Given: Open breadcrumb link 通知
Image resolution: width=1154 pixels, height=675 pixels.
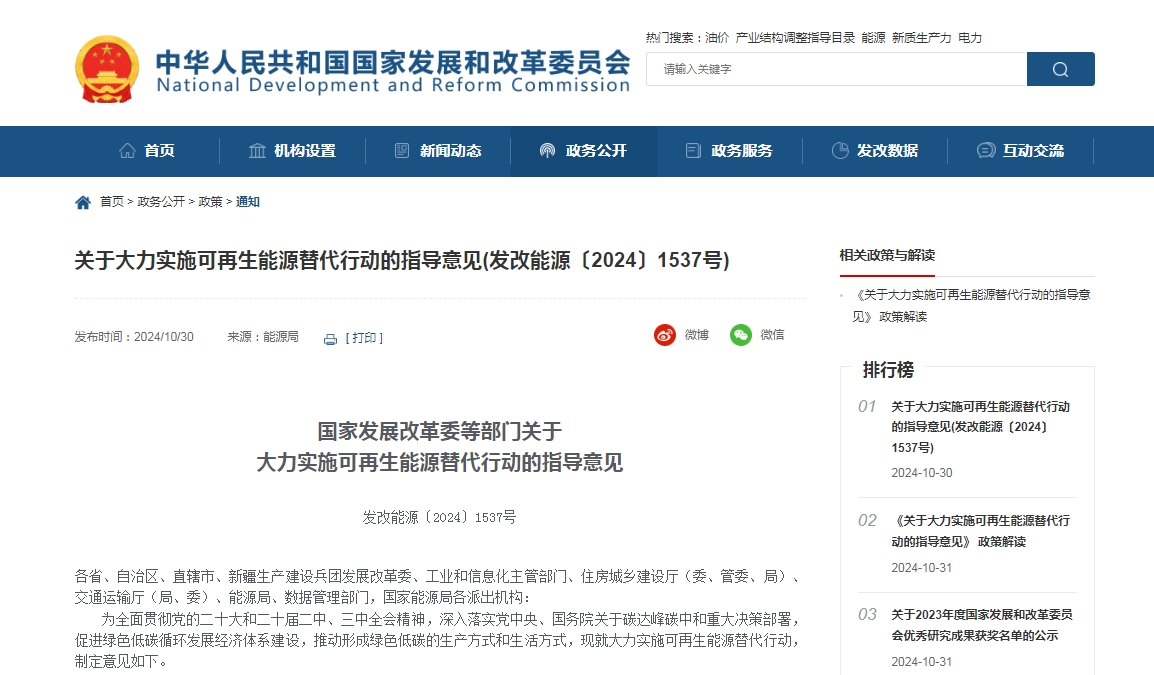Looking at the screenshot, I should coord(247,201).
